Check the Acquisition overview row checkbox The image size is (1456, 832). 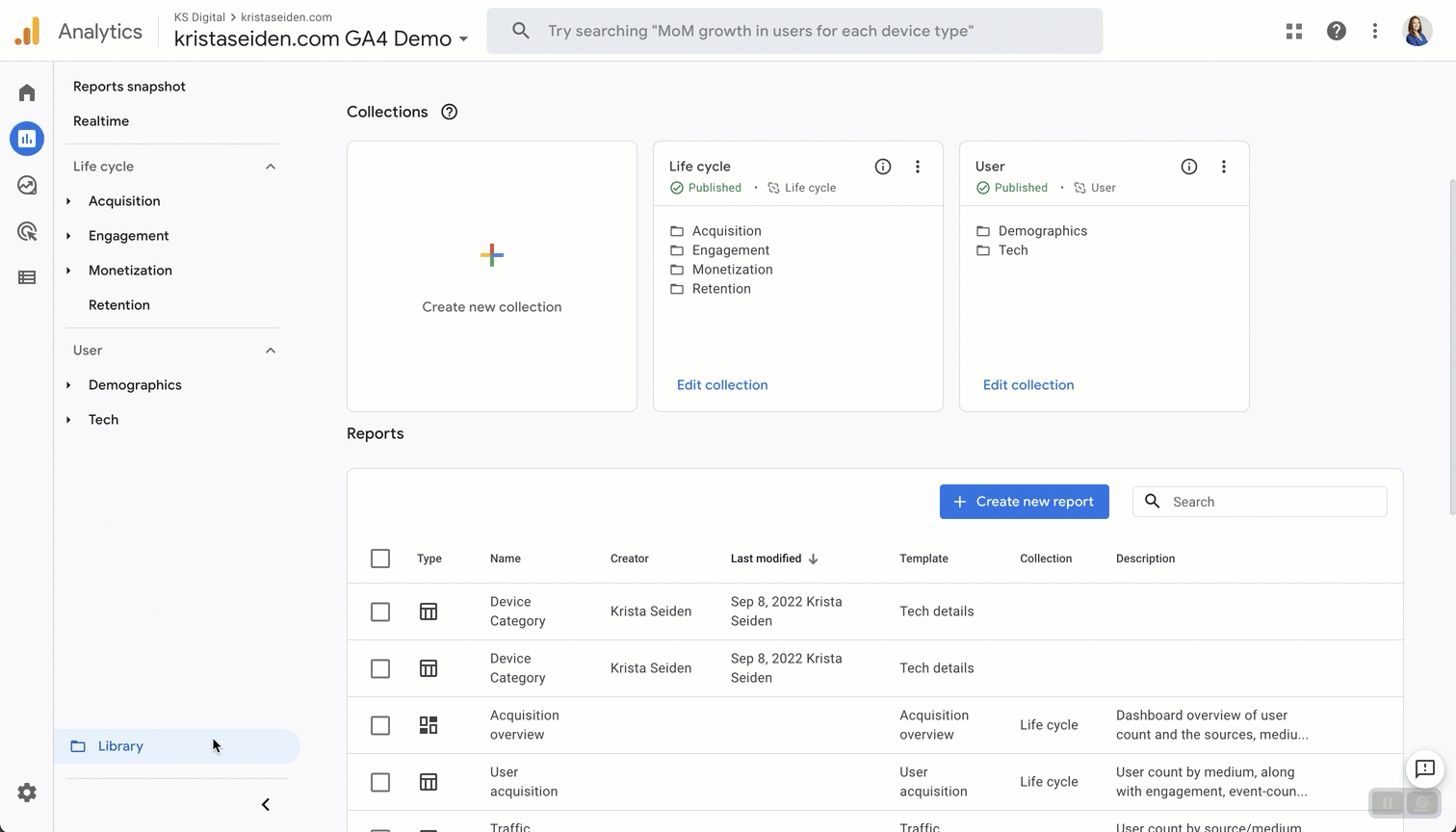click(x=380, y=725)
